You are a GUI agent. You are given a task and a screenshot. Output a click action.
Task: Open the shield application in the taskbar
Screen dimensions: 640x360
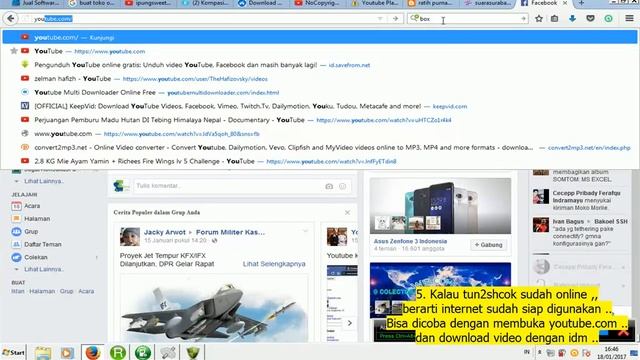(193, 353)
